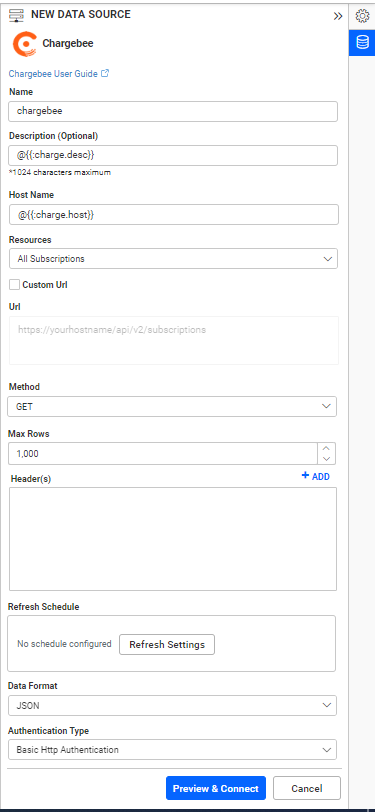
Task: Open the Data Format dropdown
Action: [x=172, y=705]
